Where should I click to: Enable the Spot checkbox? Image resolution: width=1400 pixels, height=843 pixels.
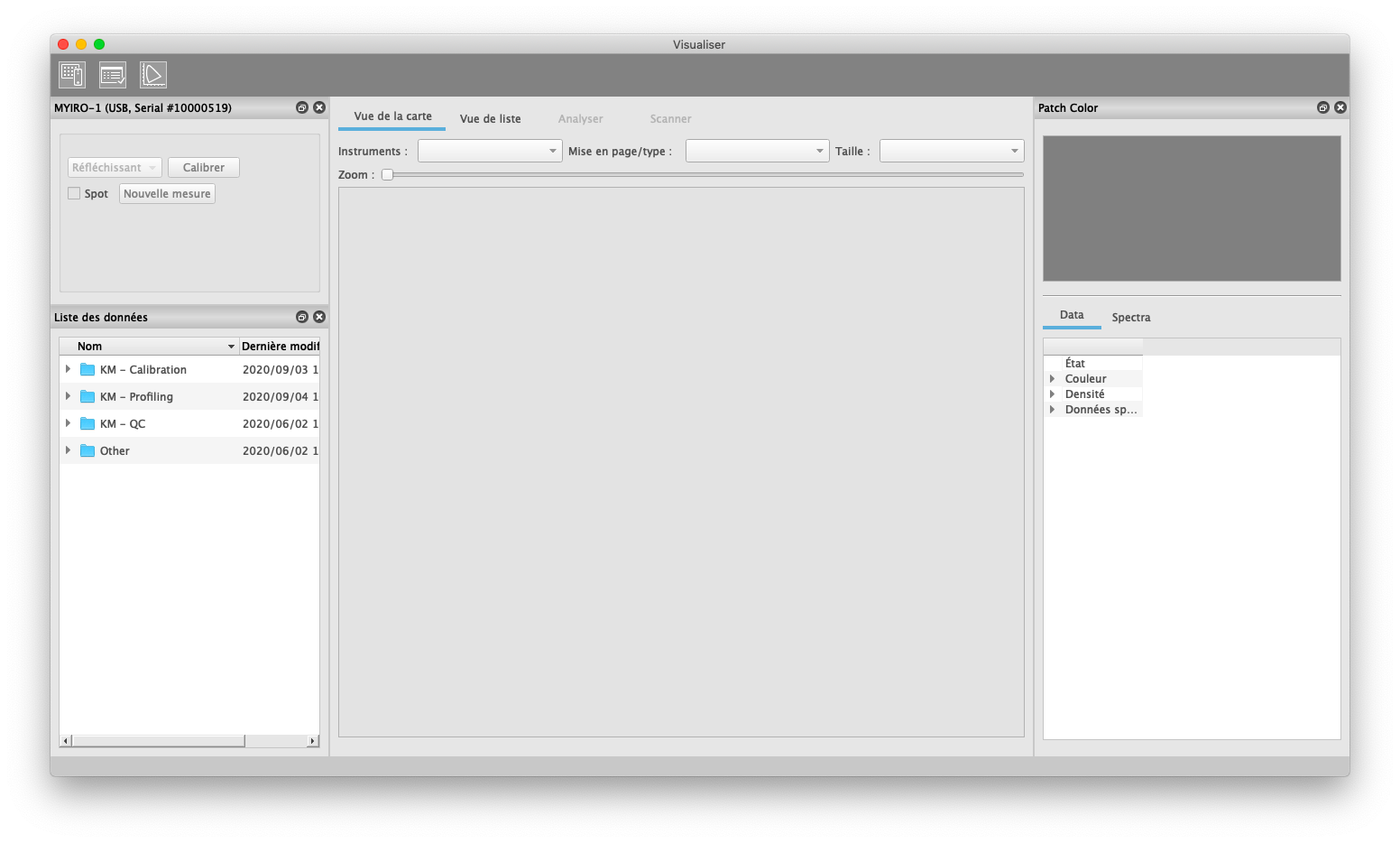(74, 193)
